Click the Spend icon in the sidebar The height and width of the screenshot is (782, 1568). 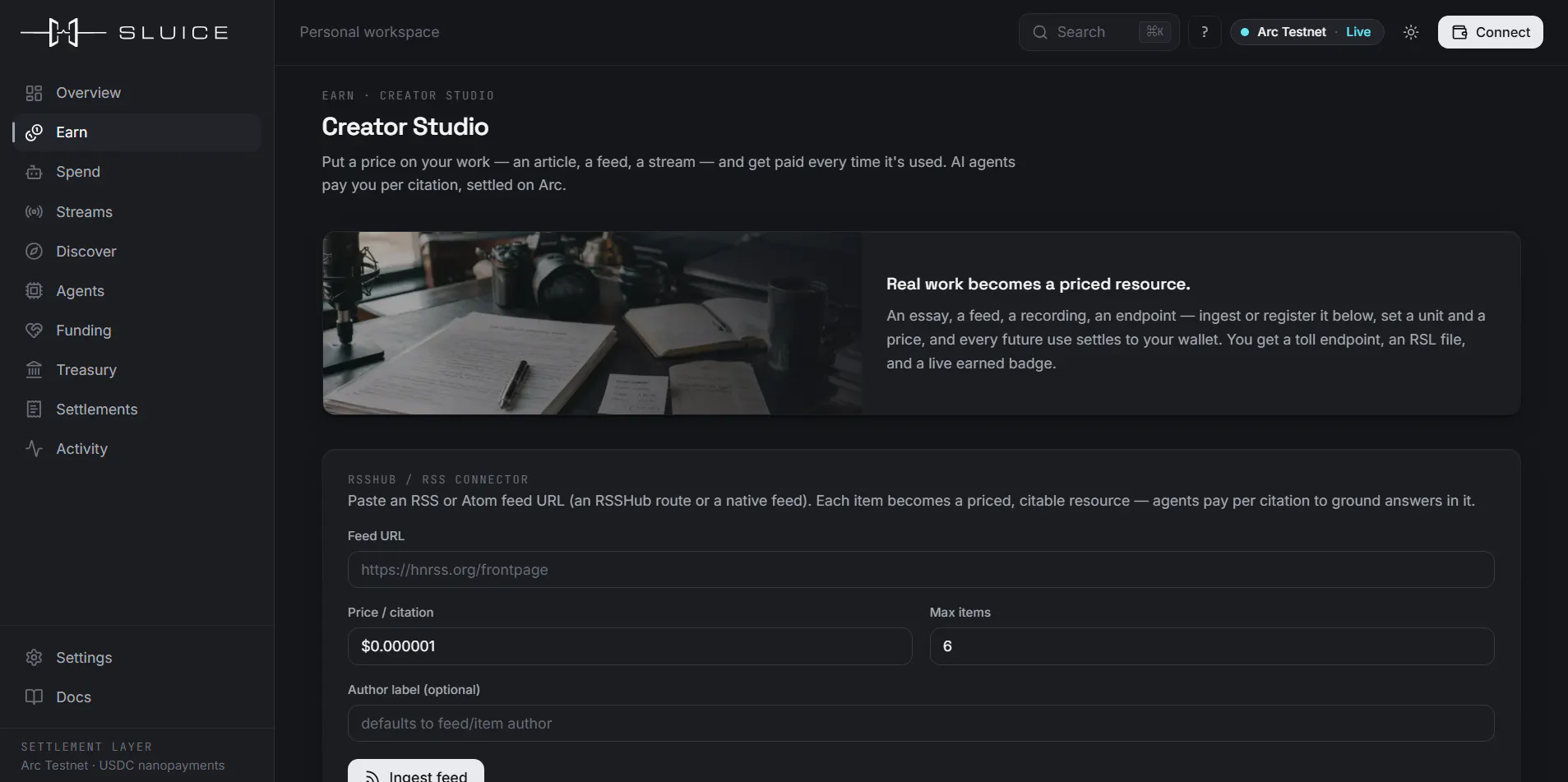click(x=34, y=172)
